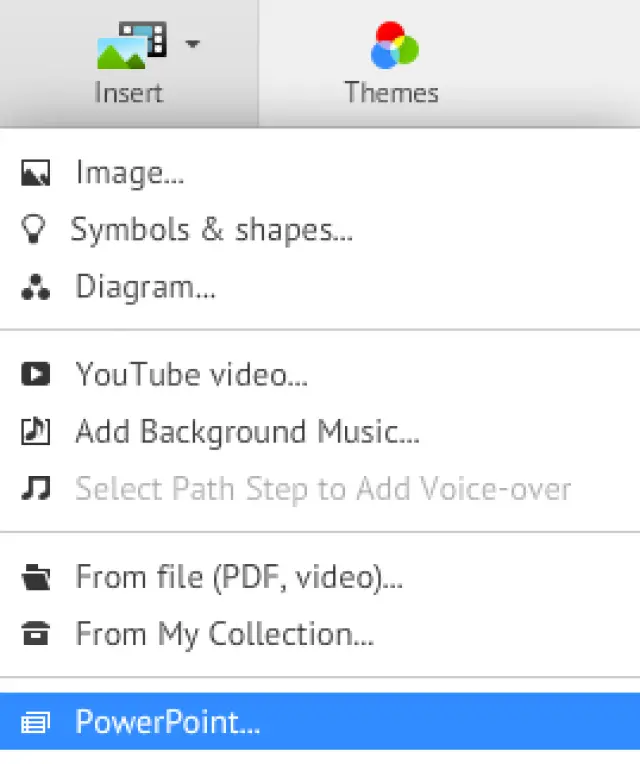Choose the highlighted PowerPoint... item
This screenshot has height=764, width=640.
[167, 722]
